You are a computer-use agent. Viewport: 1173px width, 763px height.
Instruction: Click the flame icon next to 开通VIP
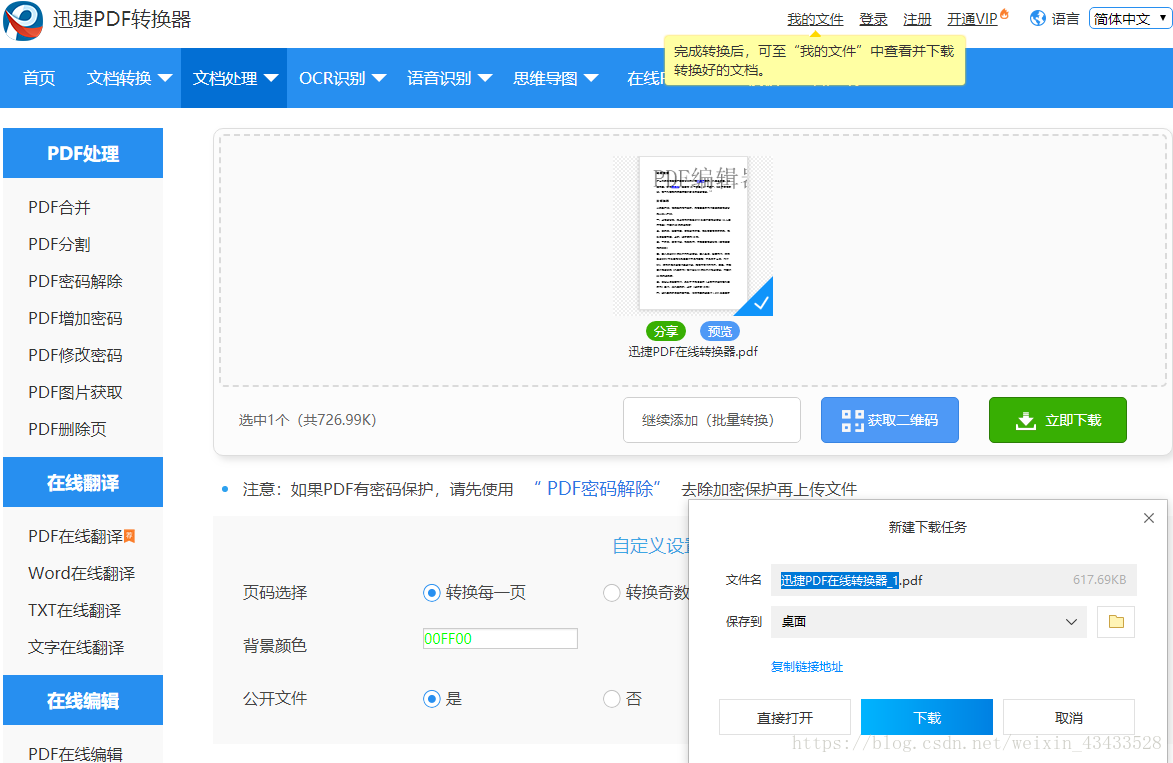[1005, 13]
